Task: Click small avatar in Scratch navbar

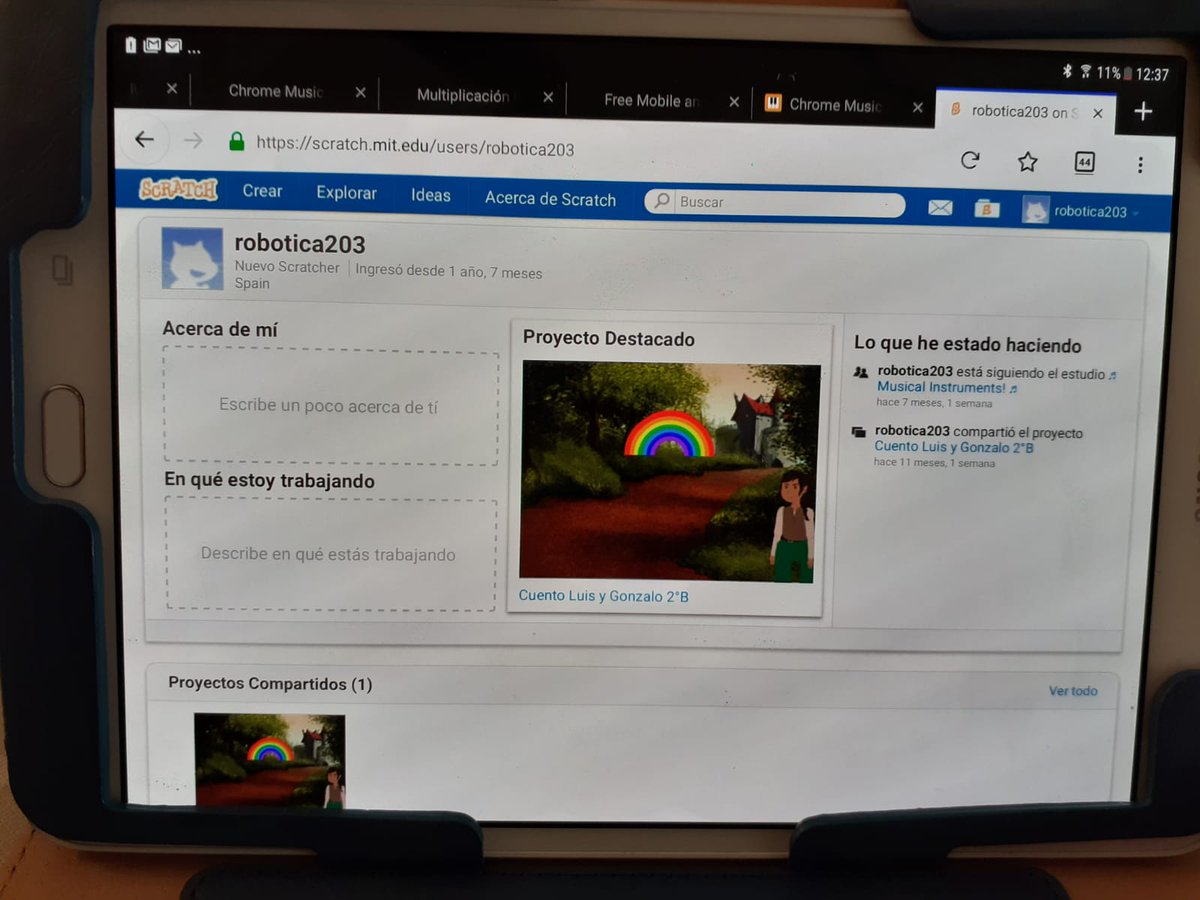Action: pyautogui.click(x=1035, y=210)
